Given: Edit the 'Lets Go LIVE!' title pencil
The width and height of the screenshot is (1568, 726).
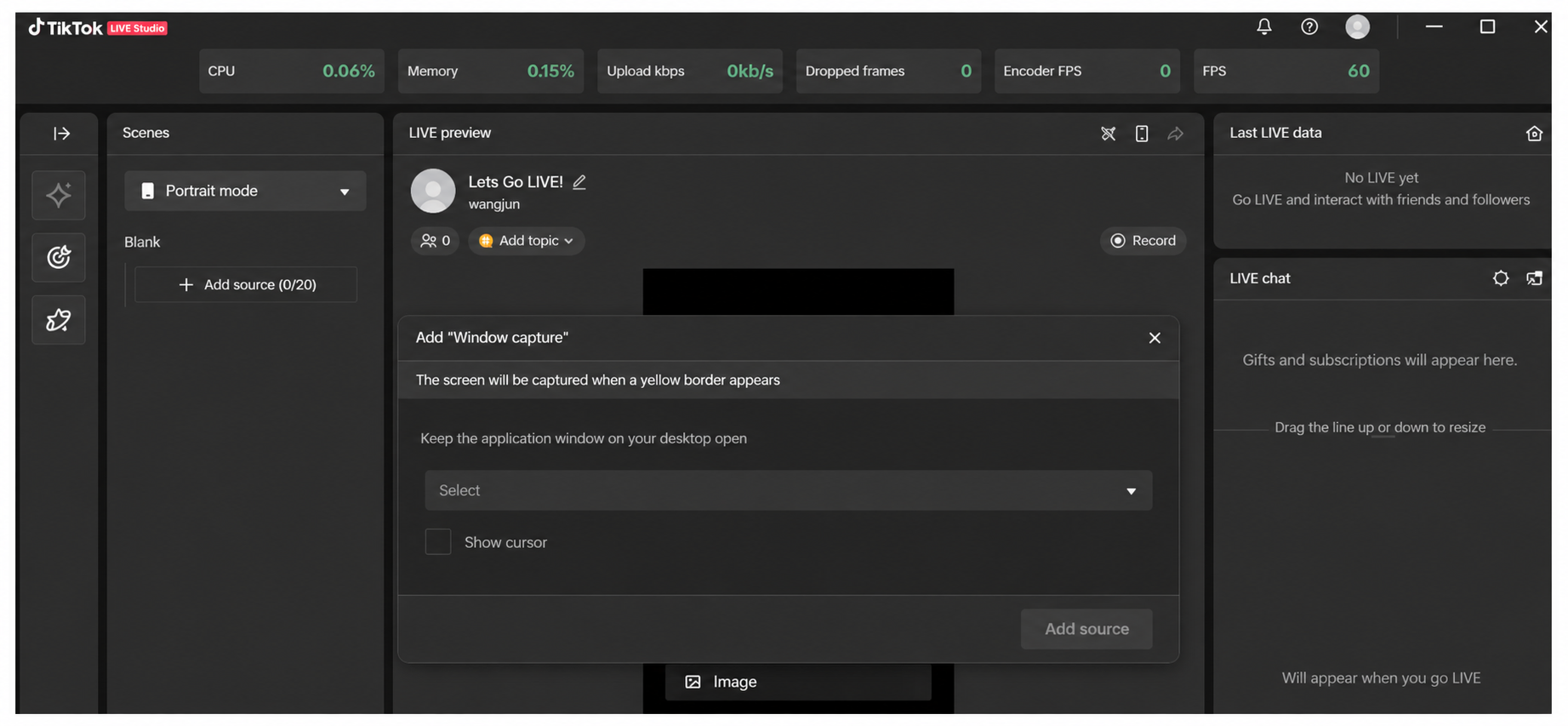Looking at the screenshot, I should [579, 182].
